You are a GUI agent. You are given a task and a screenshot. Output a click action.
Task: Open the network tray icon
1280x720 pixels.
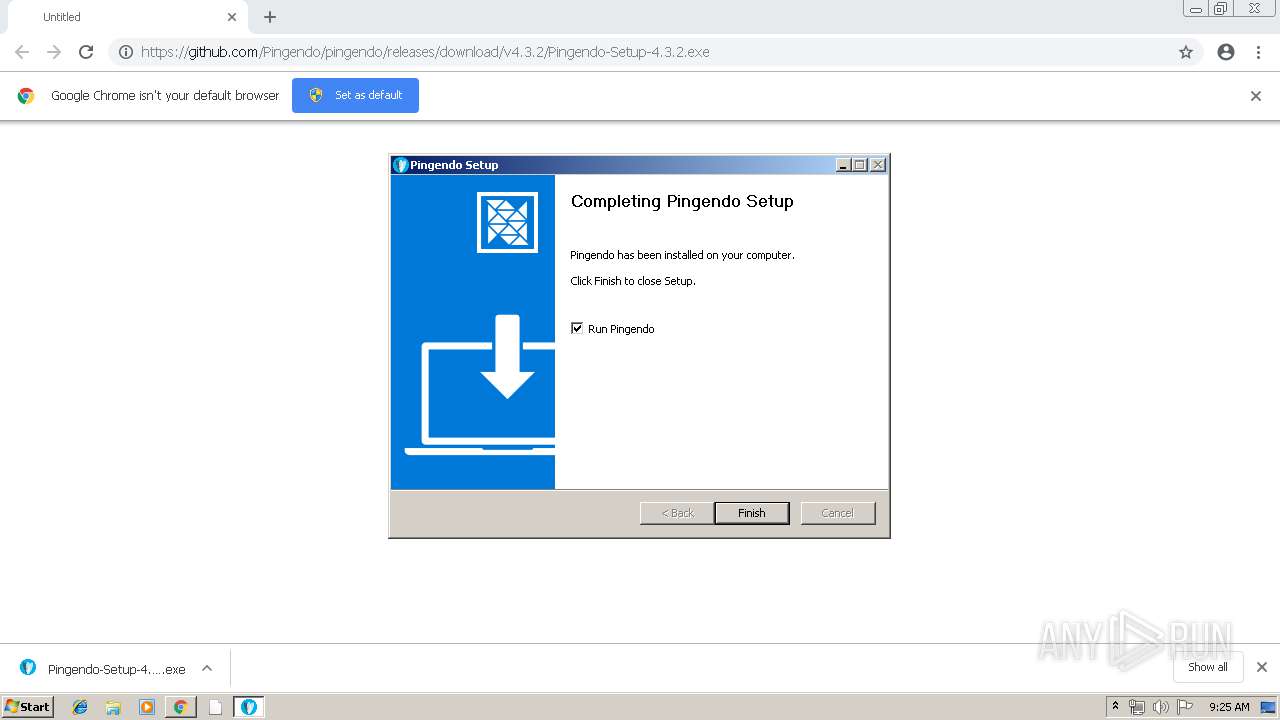1137,707
